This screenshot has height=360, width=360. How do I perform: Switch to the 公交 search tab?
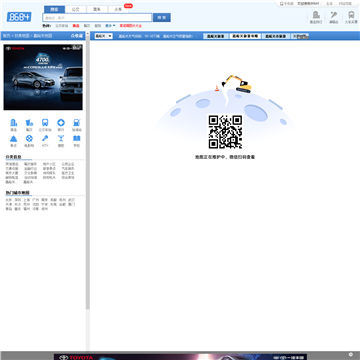click(75, 9)
